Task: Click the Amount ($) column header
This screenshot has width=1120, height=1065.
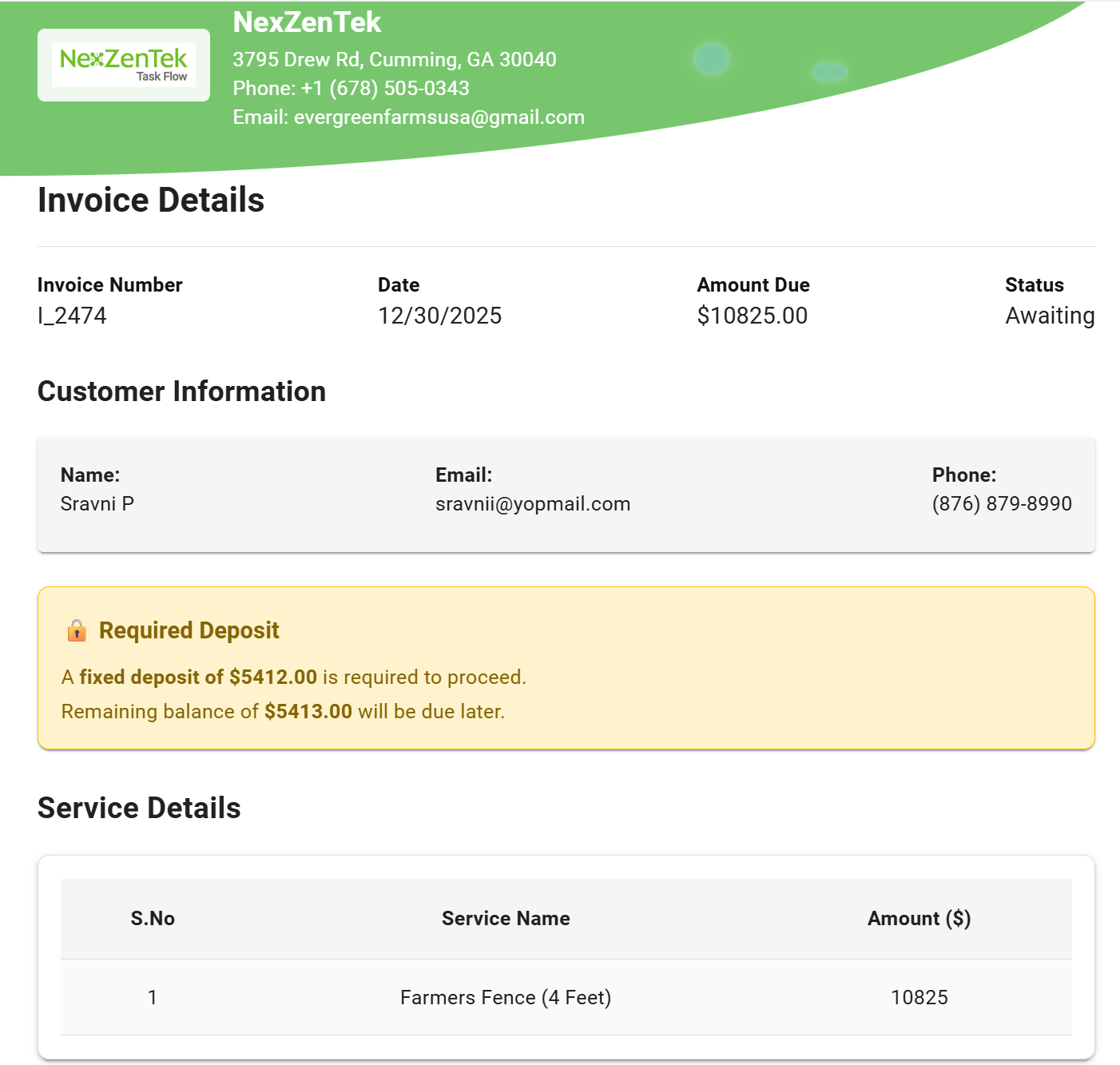Action: pos(919,919)
